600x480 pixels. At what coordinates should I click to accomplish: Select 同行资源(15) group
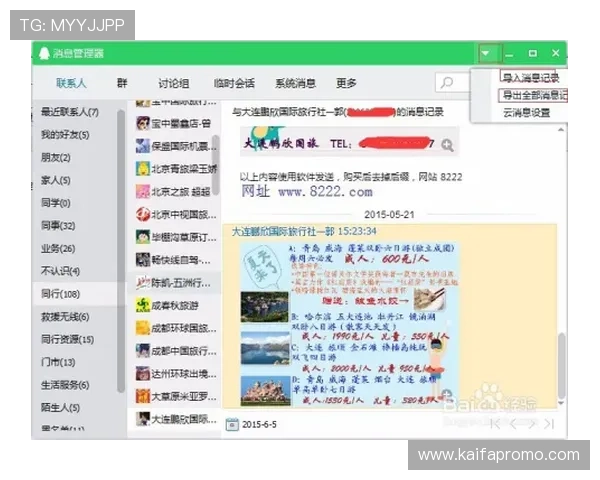[67, 339]
